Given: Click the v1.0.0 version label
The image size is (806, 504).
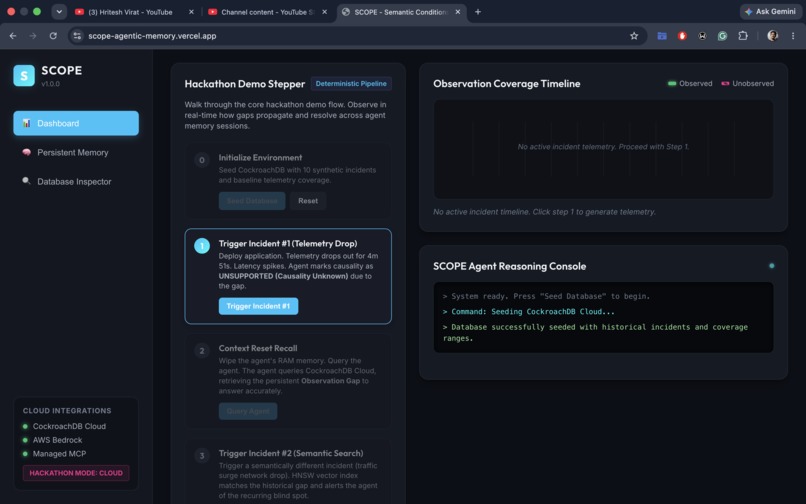Looking at the screenshot, I should click(x=50, y=84).
